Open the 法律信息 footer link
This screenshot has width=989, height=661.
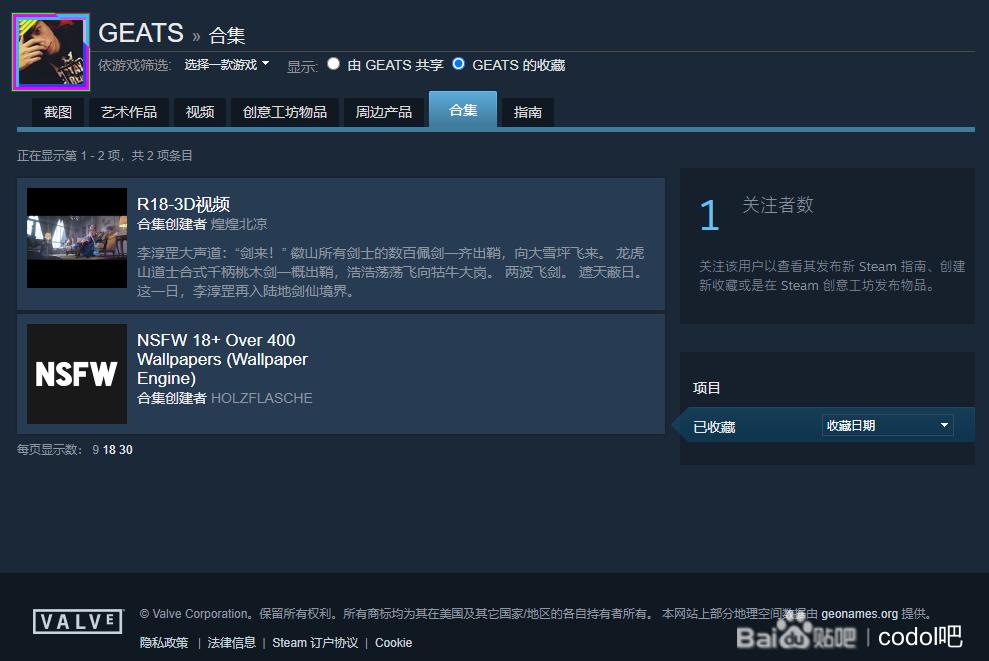[x=231, y=643]
